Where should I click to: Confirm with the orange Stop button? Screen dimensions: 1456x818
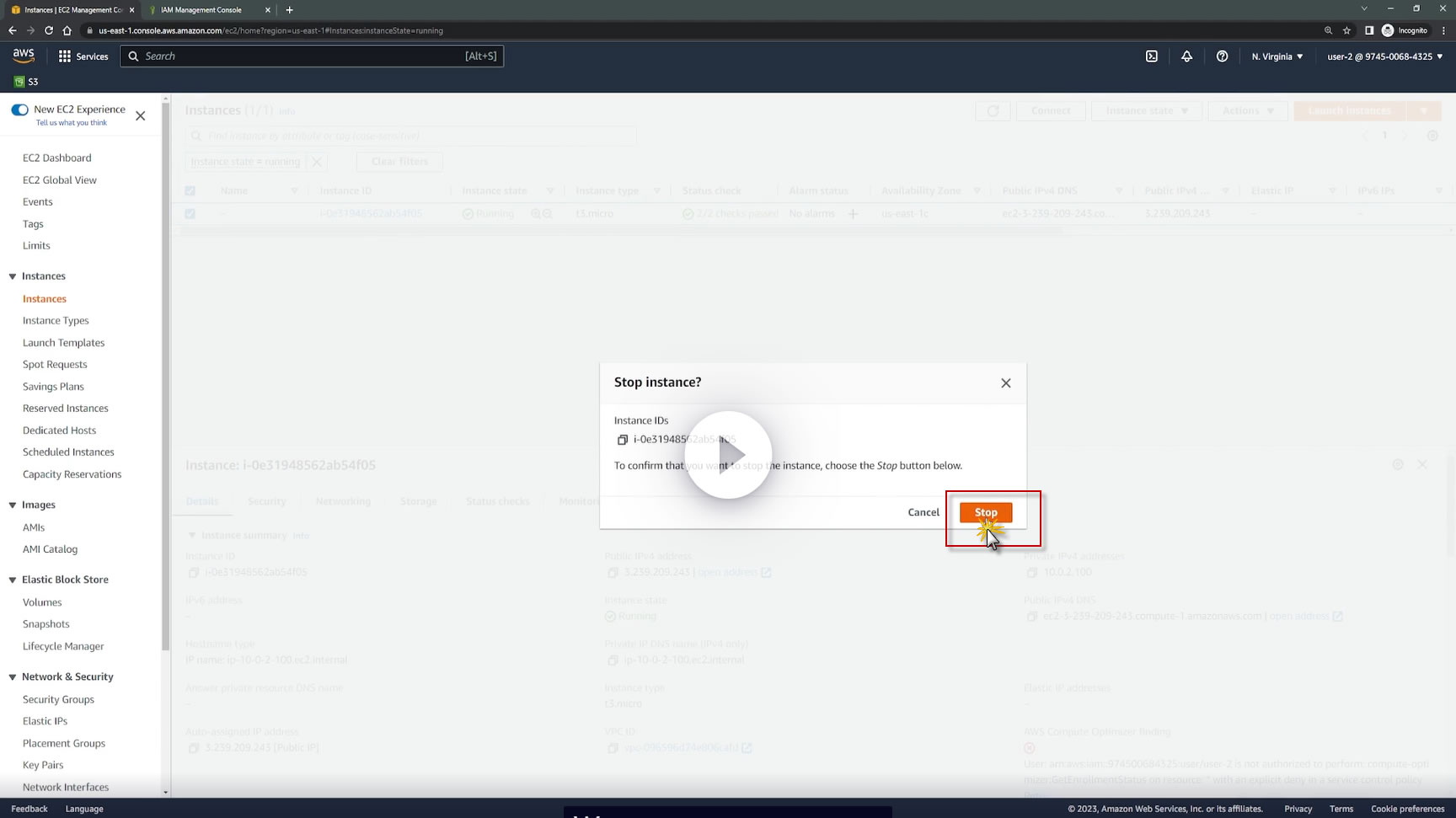986,512
